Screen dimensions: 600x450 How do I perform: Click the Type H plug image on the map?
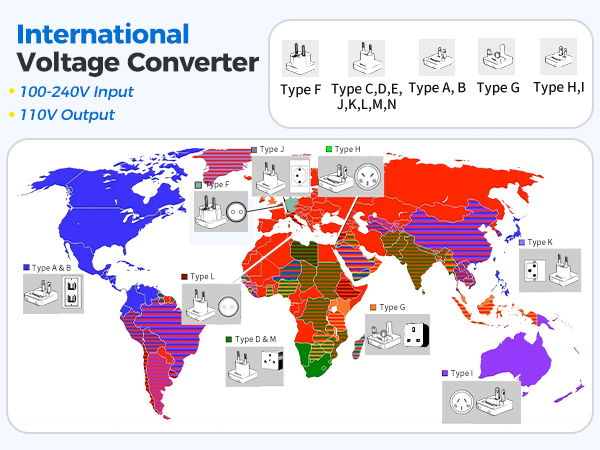coord(351,176)
